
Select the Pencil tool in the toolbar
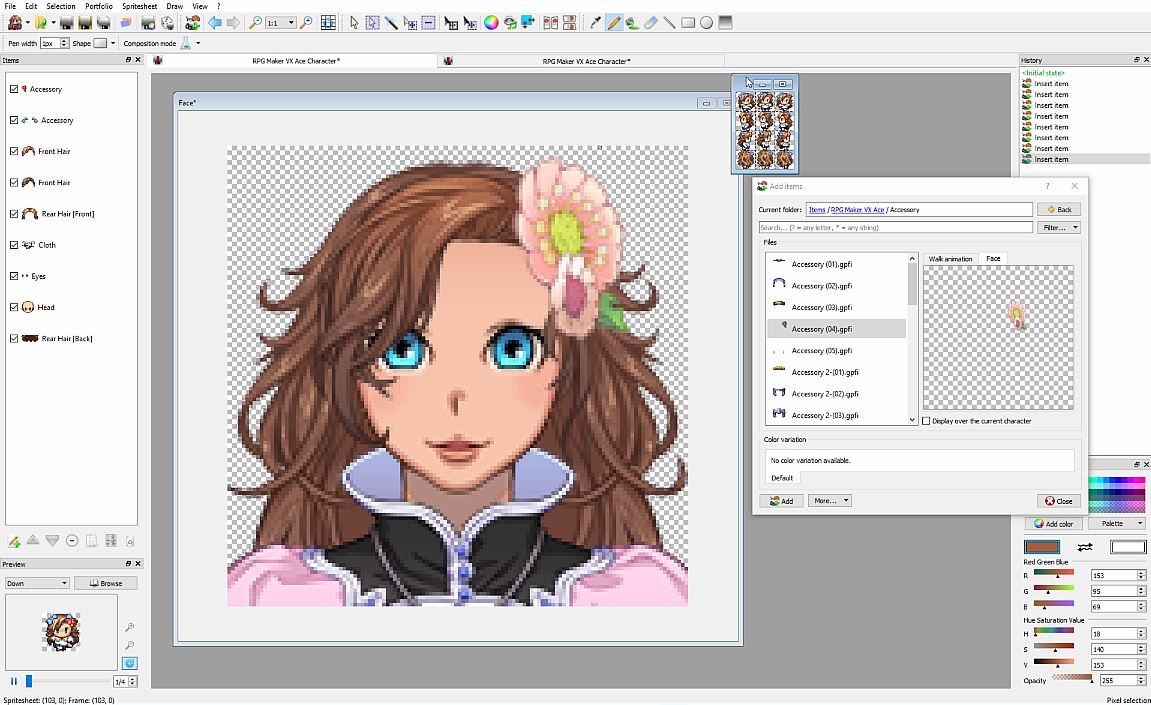[615, 22]
